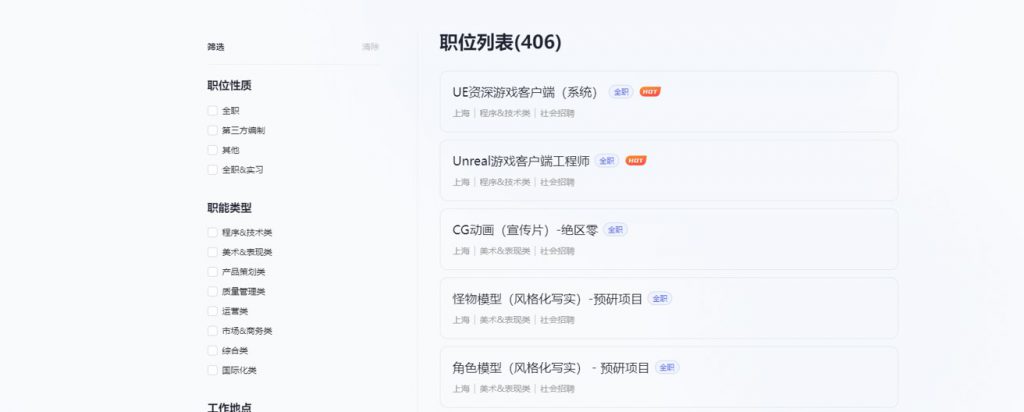This screenshot has width=1024, height=412.
Task: Check the 全职 job nature checkbox
Action: tap(212, 111)
